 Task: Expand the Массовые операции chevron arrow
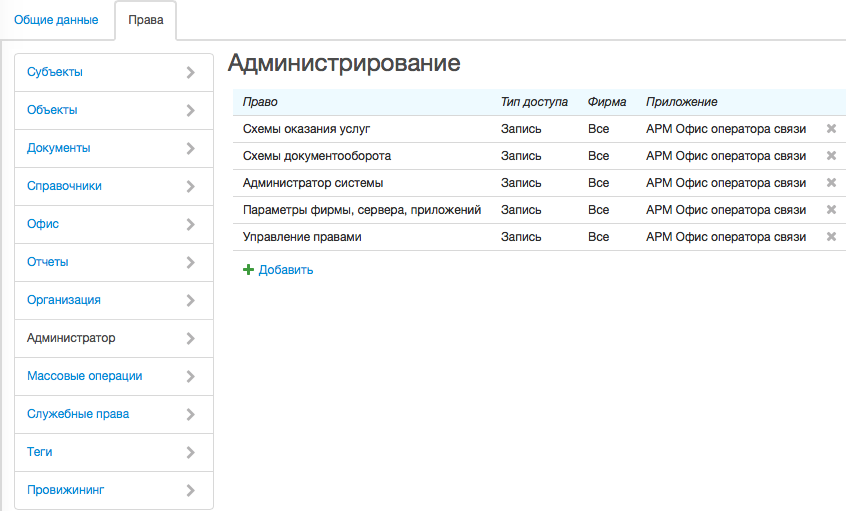pos(190,377)
